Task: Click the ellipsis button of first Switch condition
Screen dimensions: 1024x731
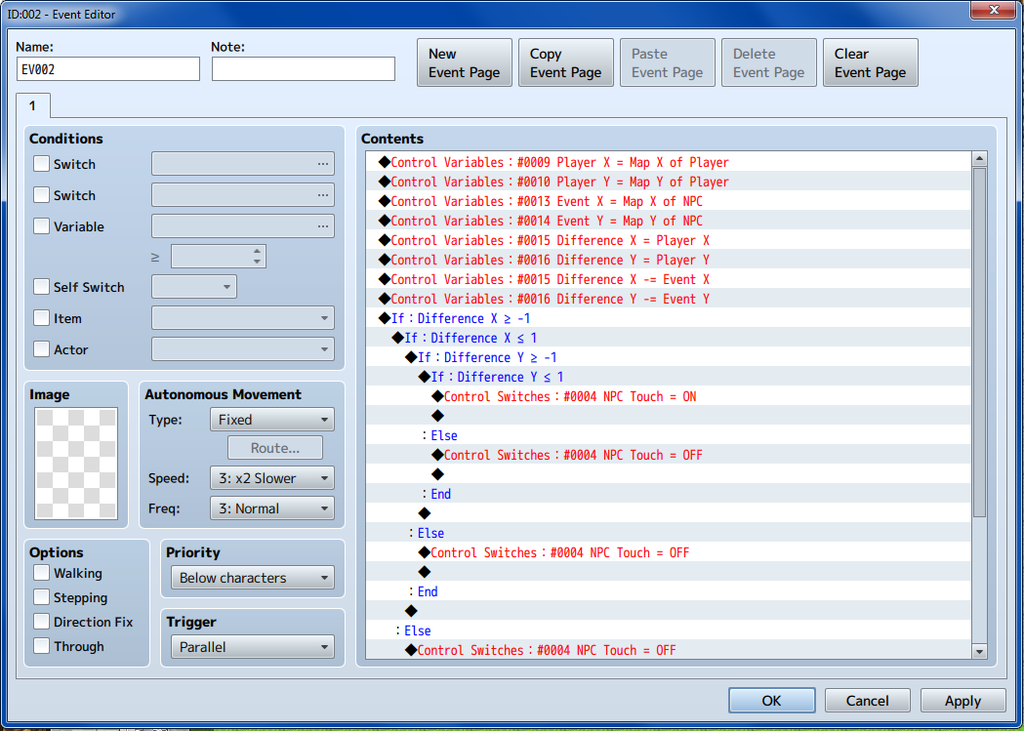Action: point(322,164)
